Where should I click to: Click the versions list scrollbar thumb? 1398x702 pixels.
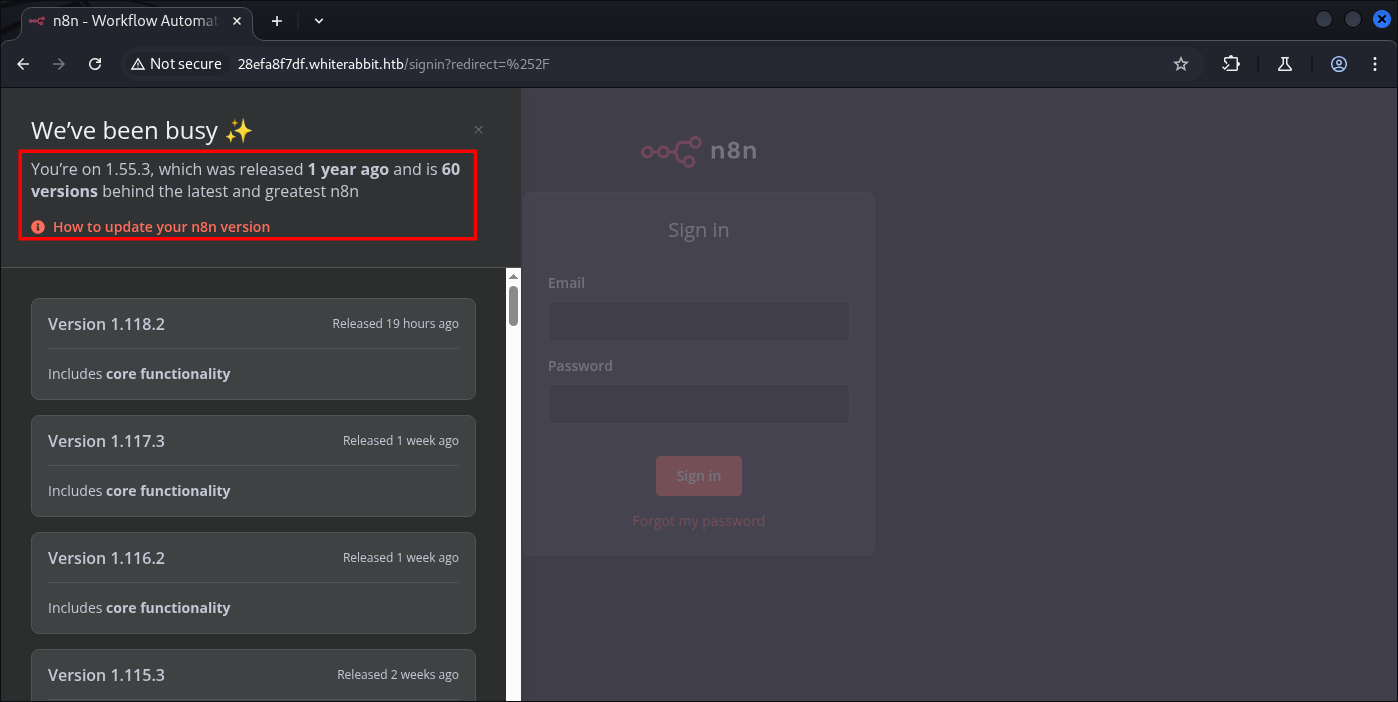click(514, 306)
